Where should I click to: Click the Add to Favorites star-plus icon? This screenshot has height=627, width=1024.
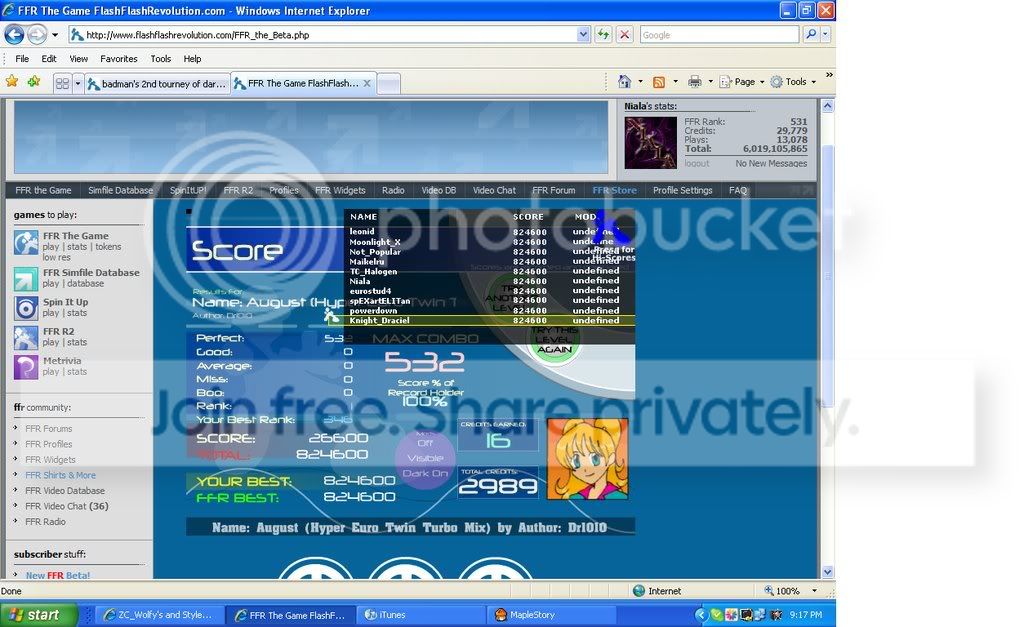pos(34,82)
